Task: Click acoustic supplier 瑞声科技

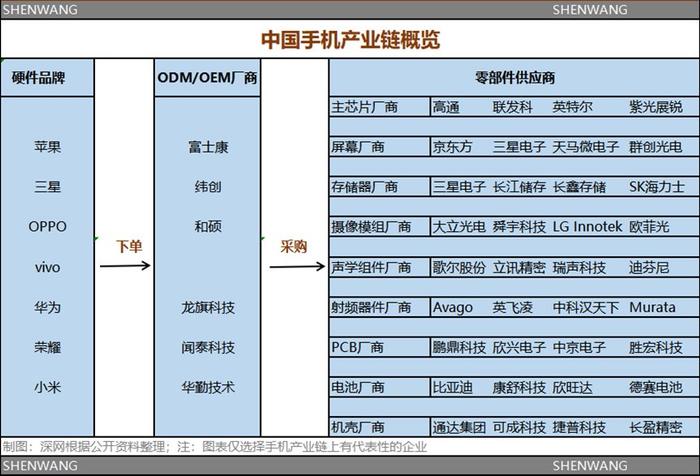Action: pyautogui.click(x=579, y=267)
